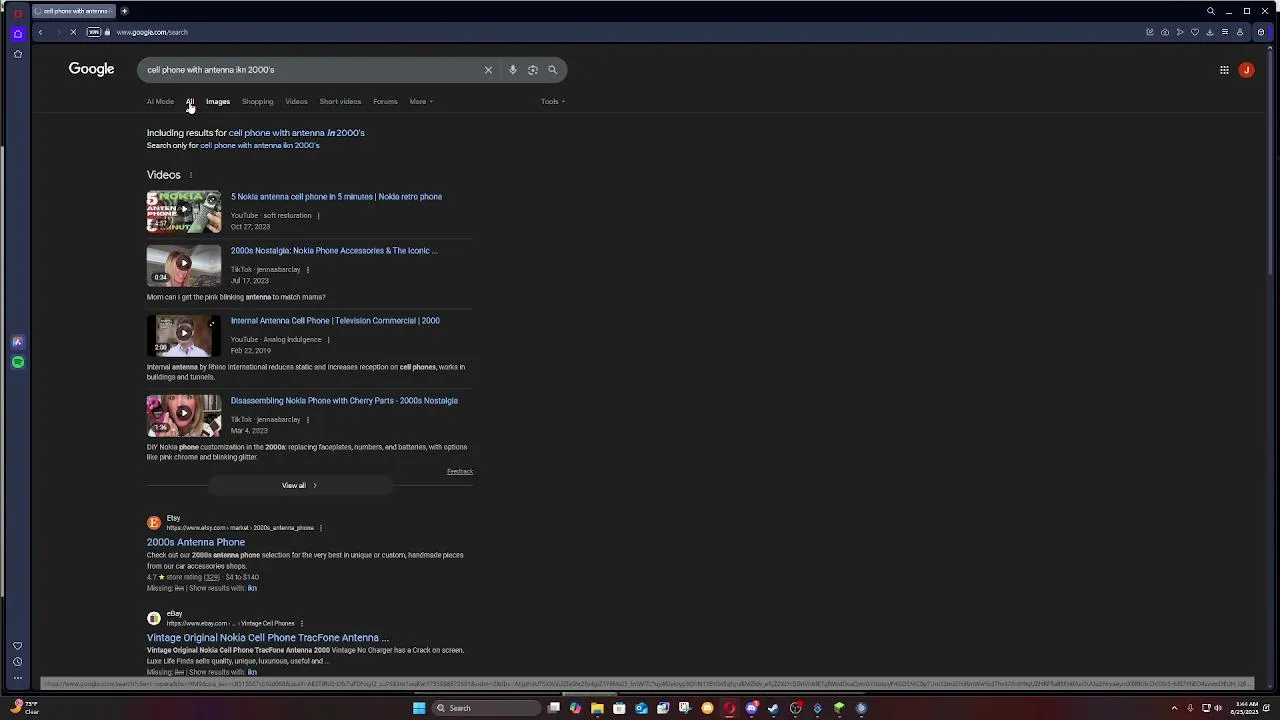Play the Cherry Parts disassembly thumbnail
Viewport: 1280px width, 720px height.
(x=184, y=415)
